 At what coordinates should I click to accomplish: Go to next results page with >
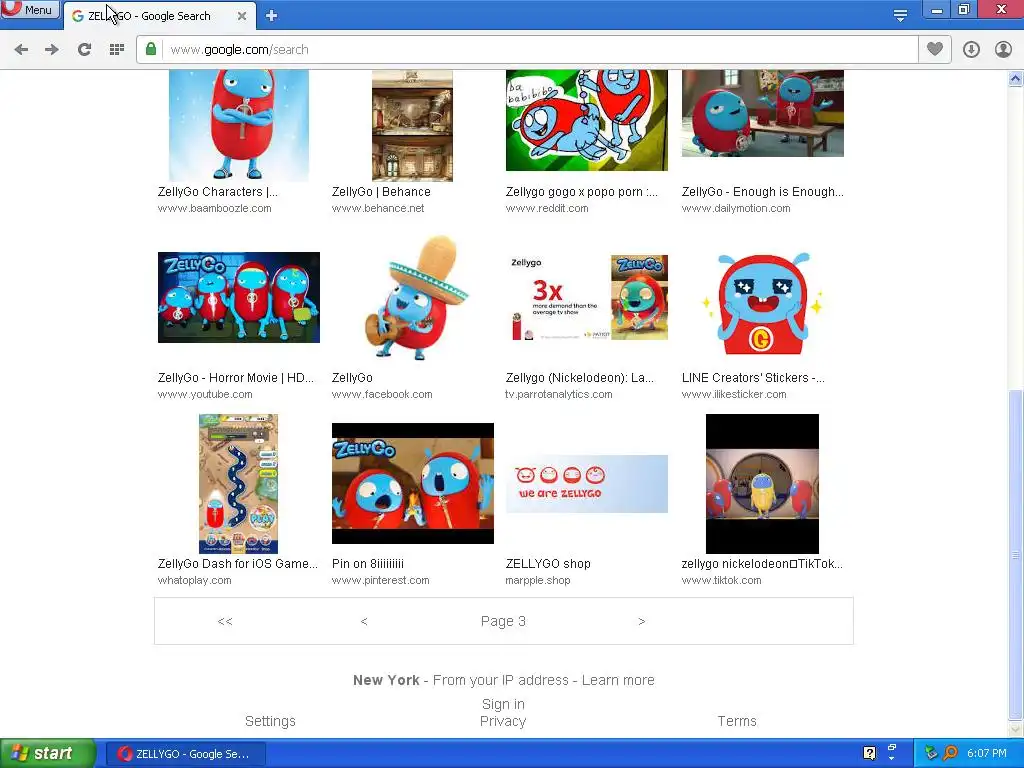[641, 621]
